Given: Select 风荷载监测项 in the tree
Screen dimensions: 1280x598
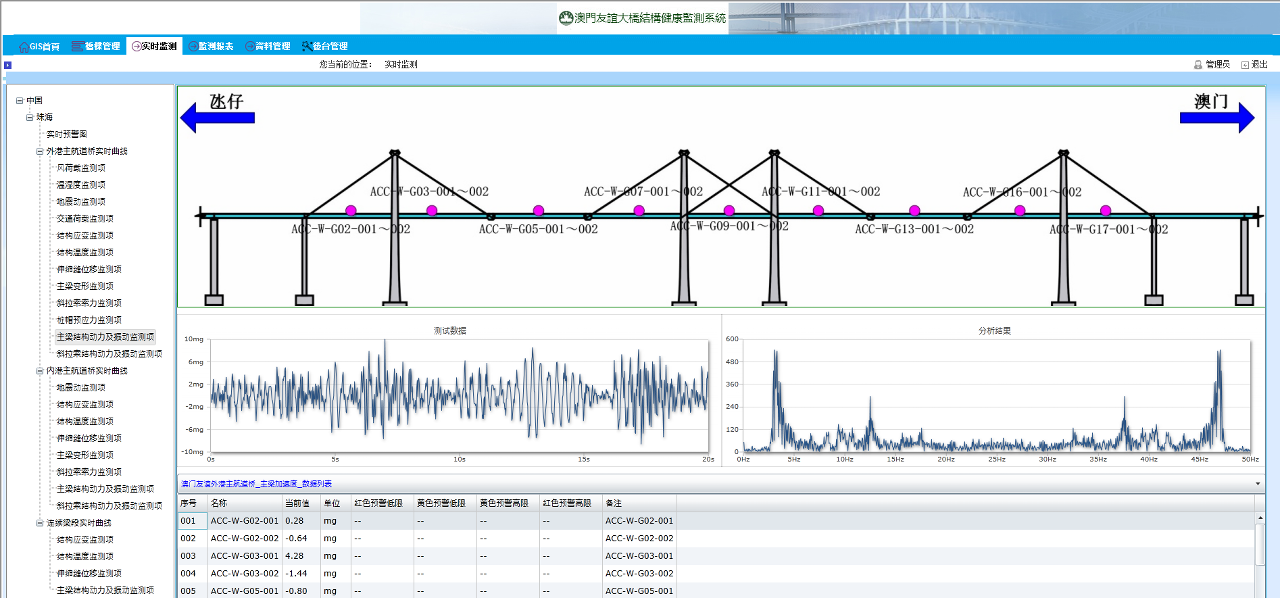Looking at the screenshot, I should pyautogui.click(x=81, y=168).
